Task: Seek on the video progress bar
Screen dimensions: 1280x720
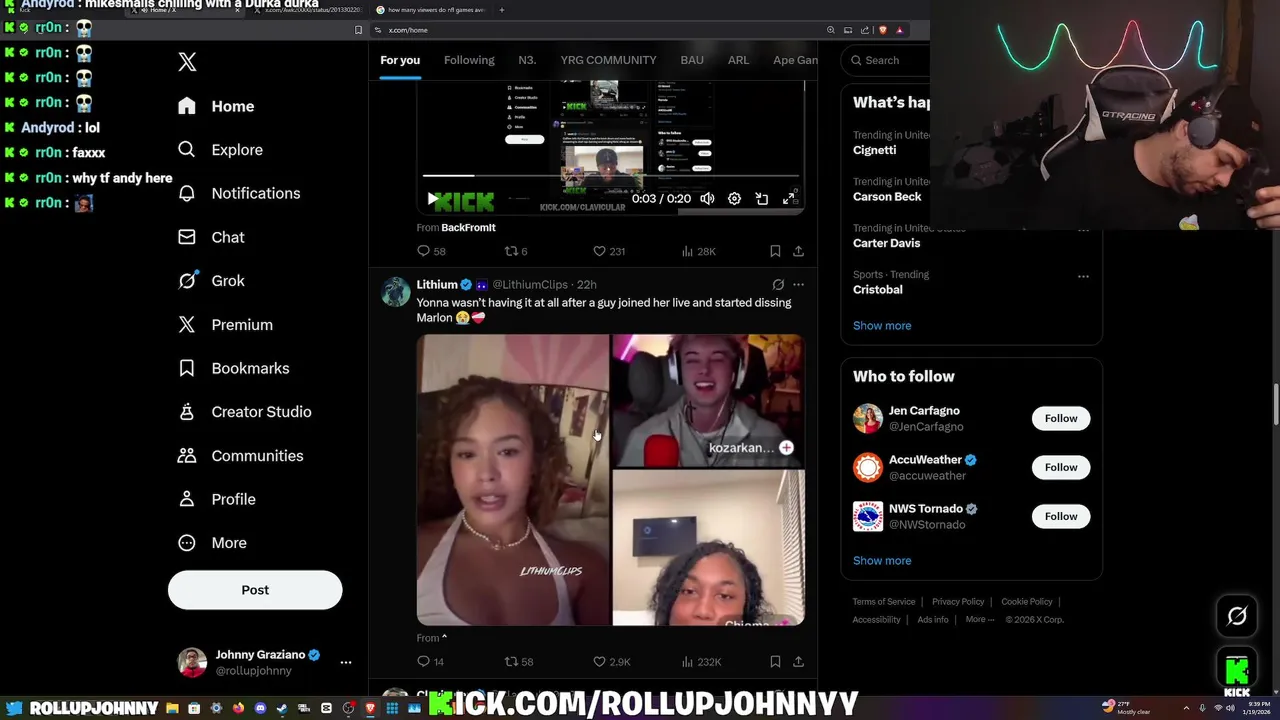Action: point(611,176)
